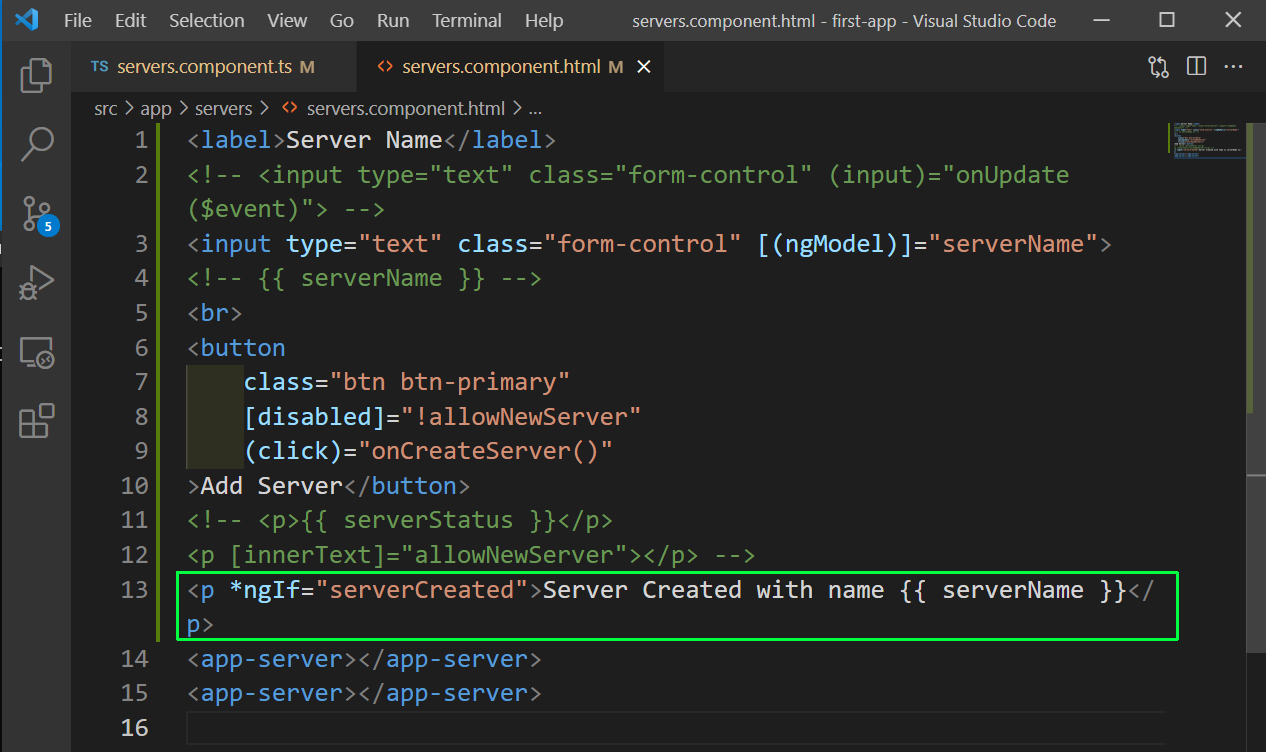Open the View menu
Image resolution: width=1266 pixels, height=752 pixels.
tap(288, 20)
